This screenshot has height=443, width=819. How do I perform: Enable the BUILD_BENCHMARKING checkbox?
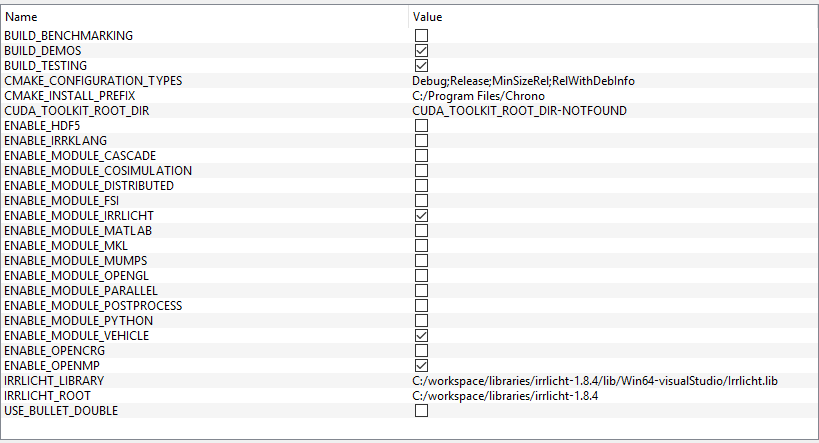click(x=421, y=36)
